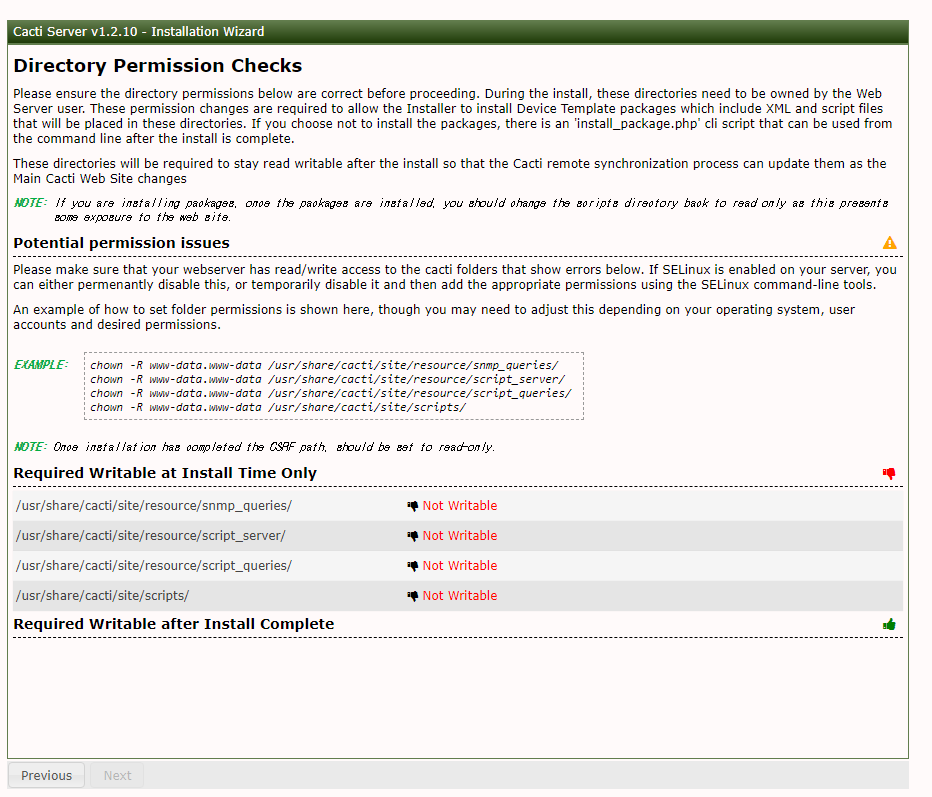
Task: Click Not Writable status for scripts/ directory
Action: (459, 596)
